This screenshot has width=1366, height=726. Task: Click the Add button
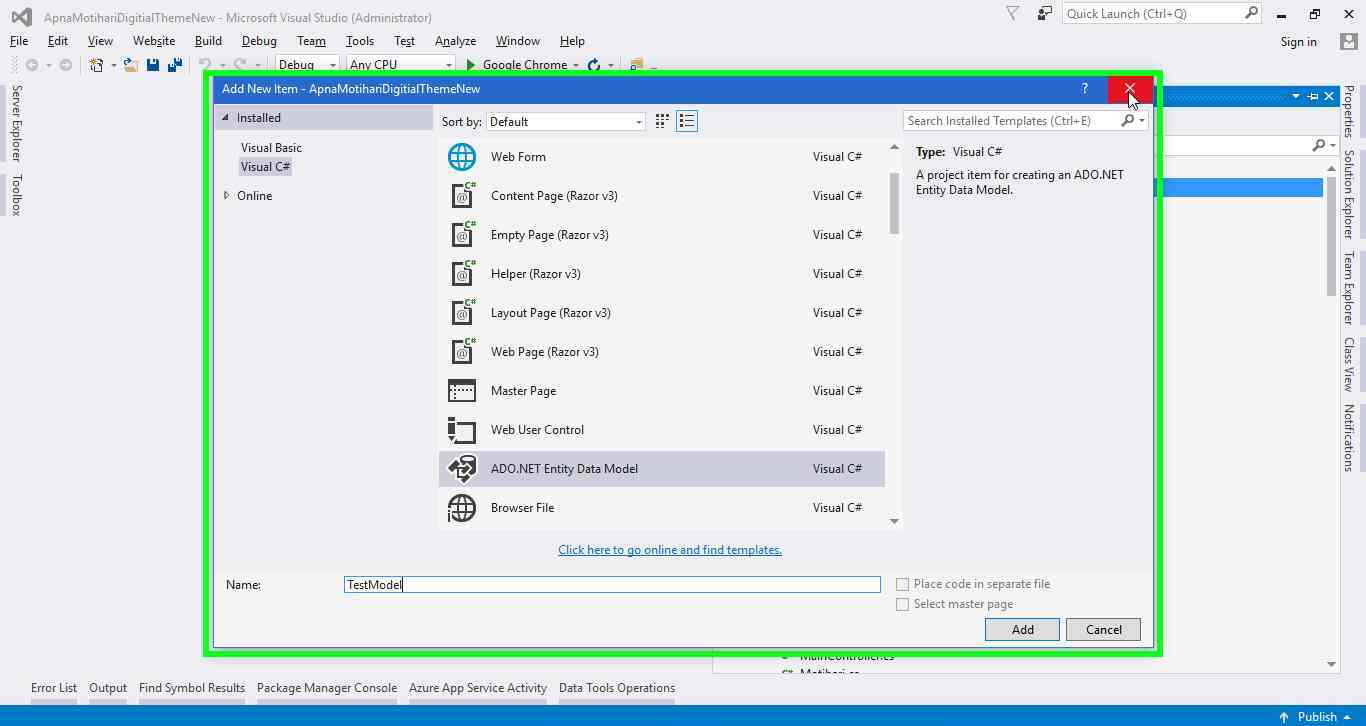coord(1022,630)
